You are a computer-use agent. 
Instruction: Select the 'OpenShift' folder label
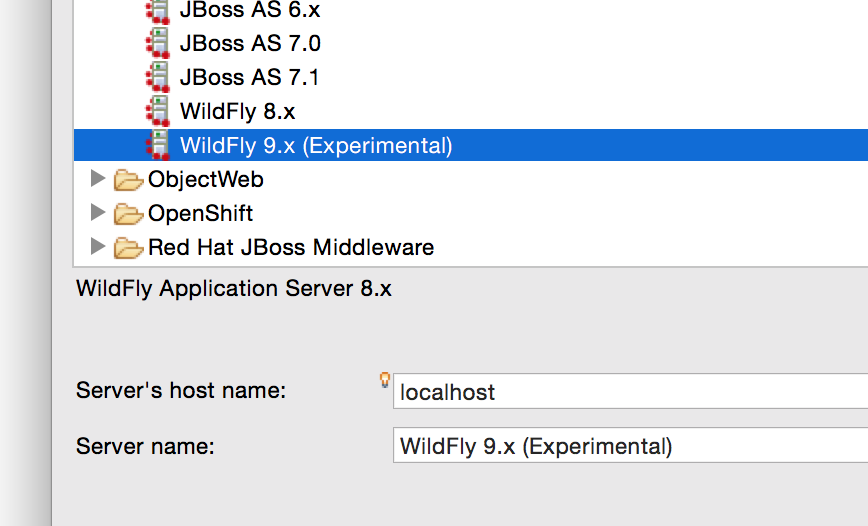click(200, 213)
